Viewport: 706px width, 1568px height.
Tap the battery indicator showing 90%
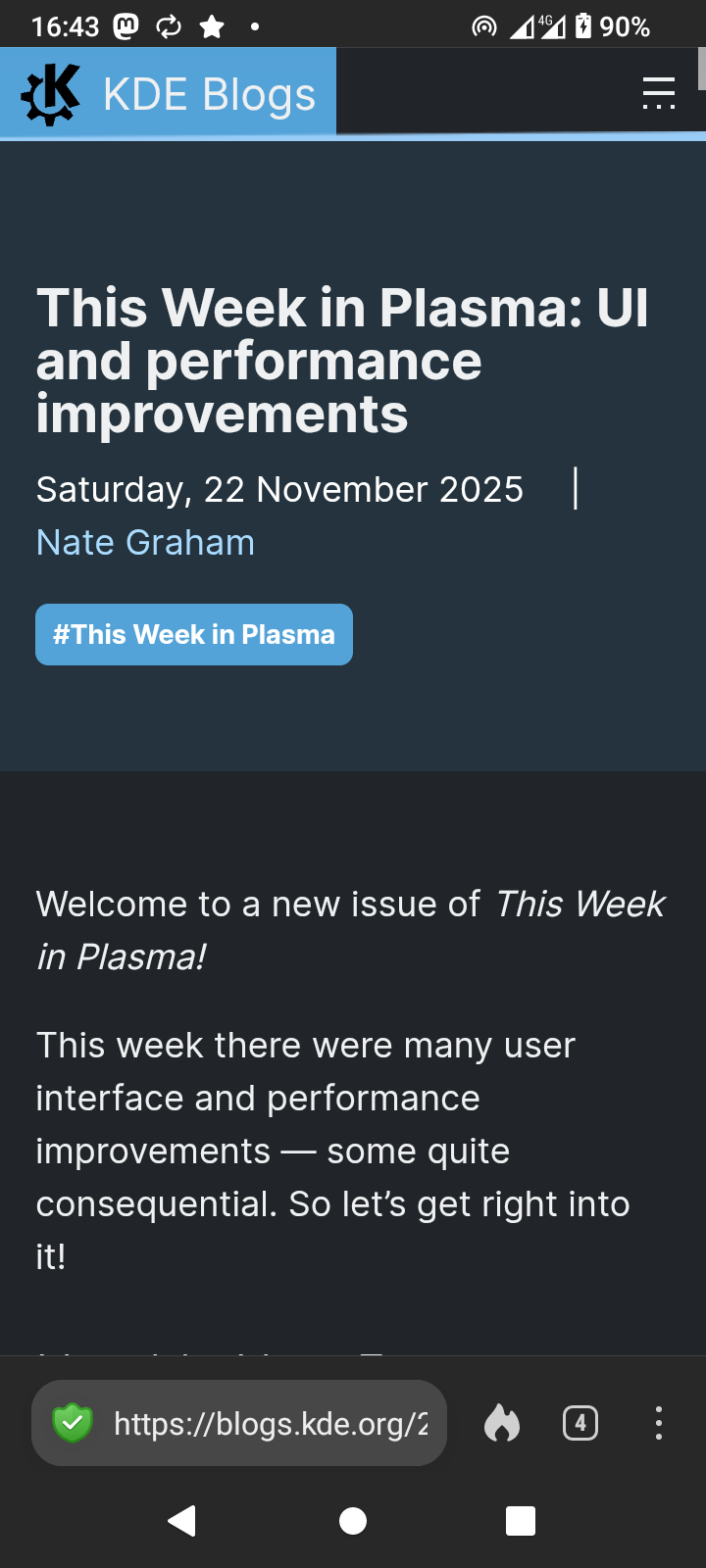(x=613, y=26)
